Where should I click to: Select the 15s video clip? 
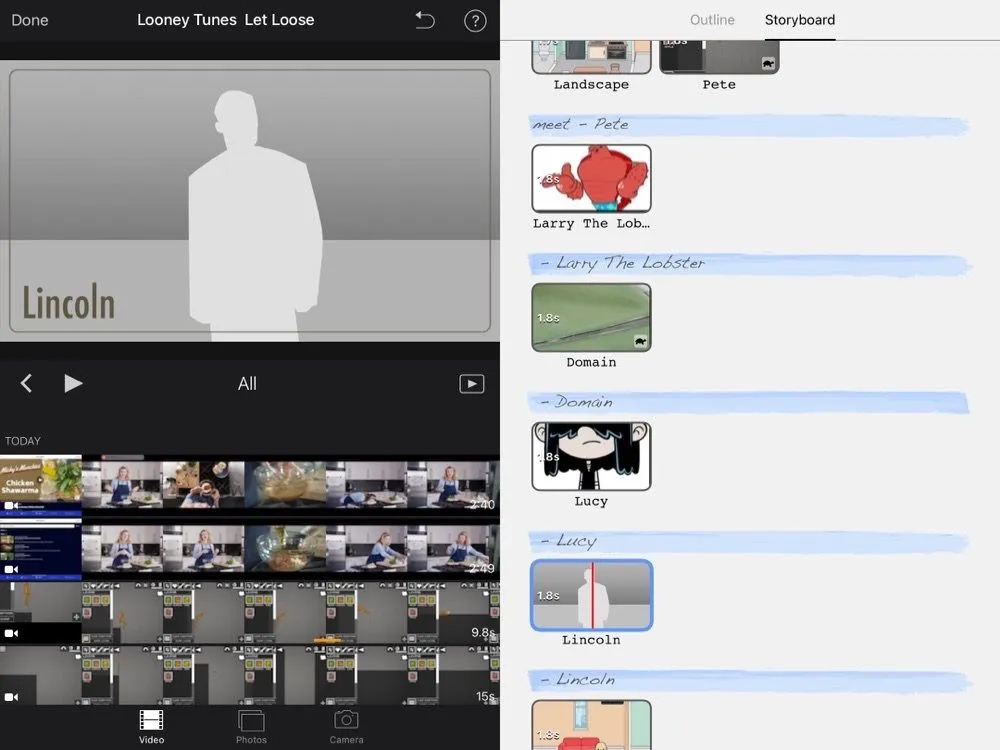pyautogui.click(x=250, y=675)
